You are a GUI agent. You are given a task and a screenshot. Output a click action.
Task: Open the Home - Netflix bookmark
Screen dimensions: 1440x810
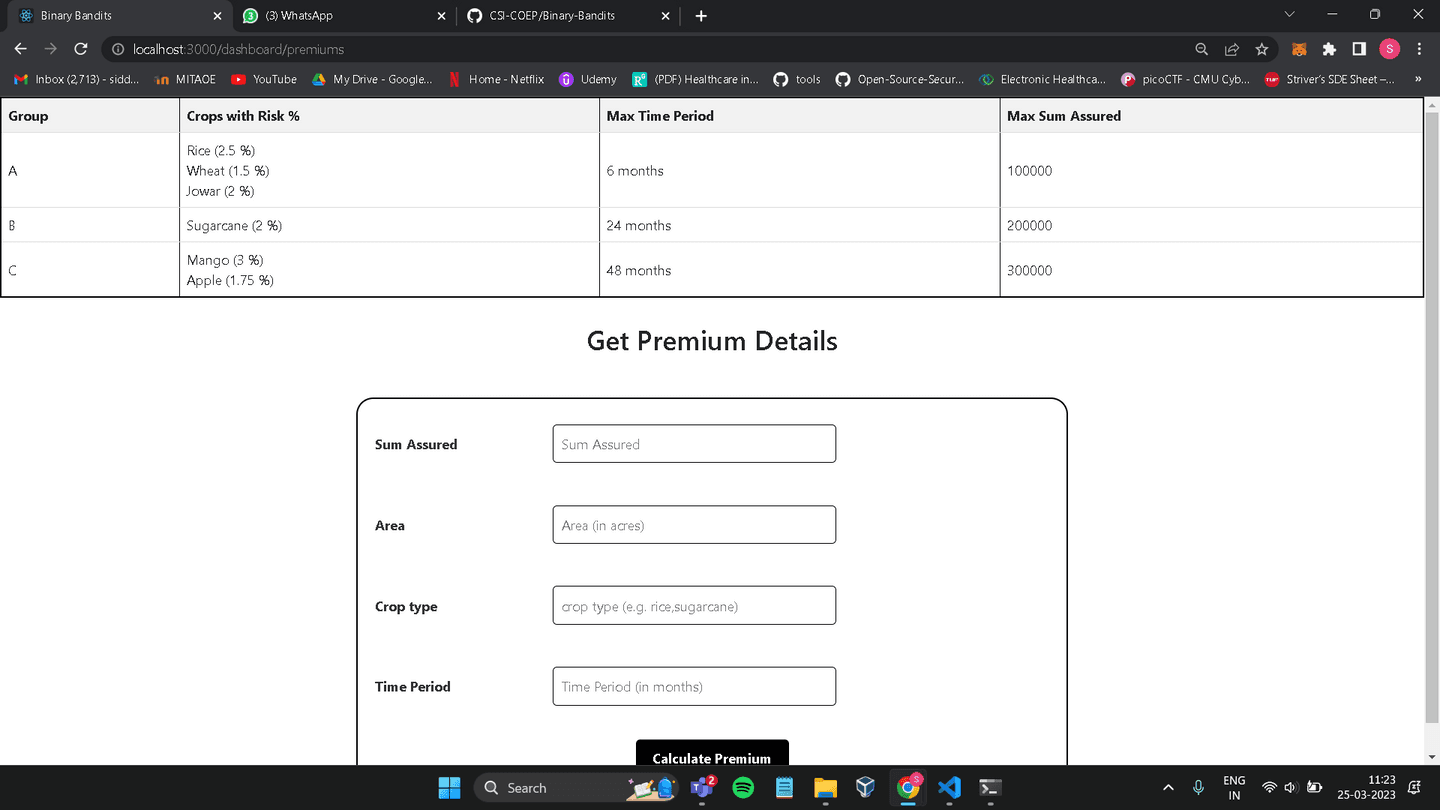click(496, 79)
